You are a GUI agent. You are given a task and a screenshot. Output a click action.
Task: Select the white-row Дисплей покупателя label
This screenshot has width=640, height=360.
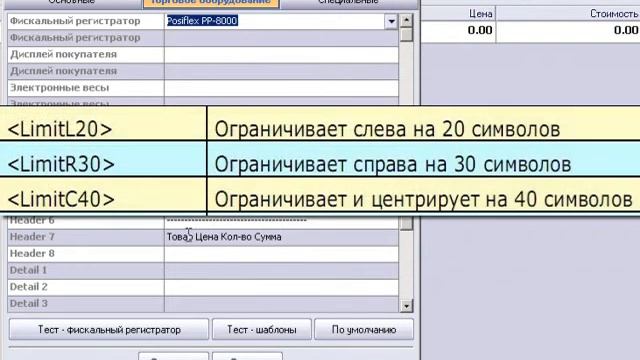[63, 54]
